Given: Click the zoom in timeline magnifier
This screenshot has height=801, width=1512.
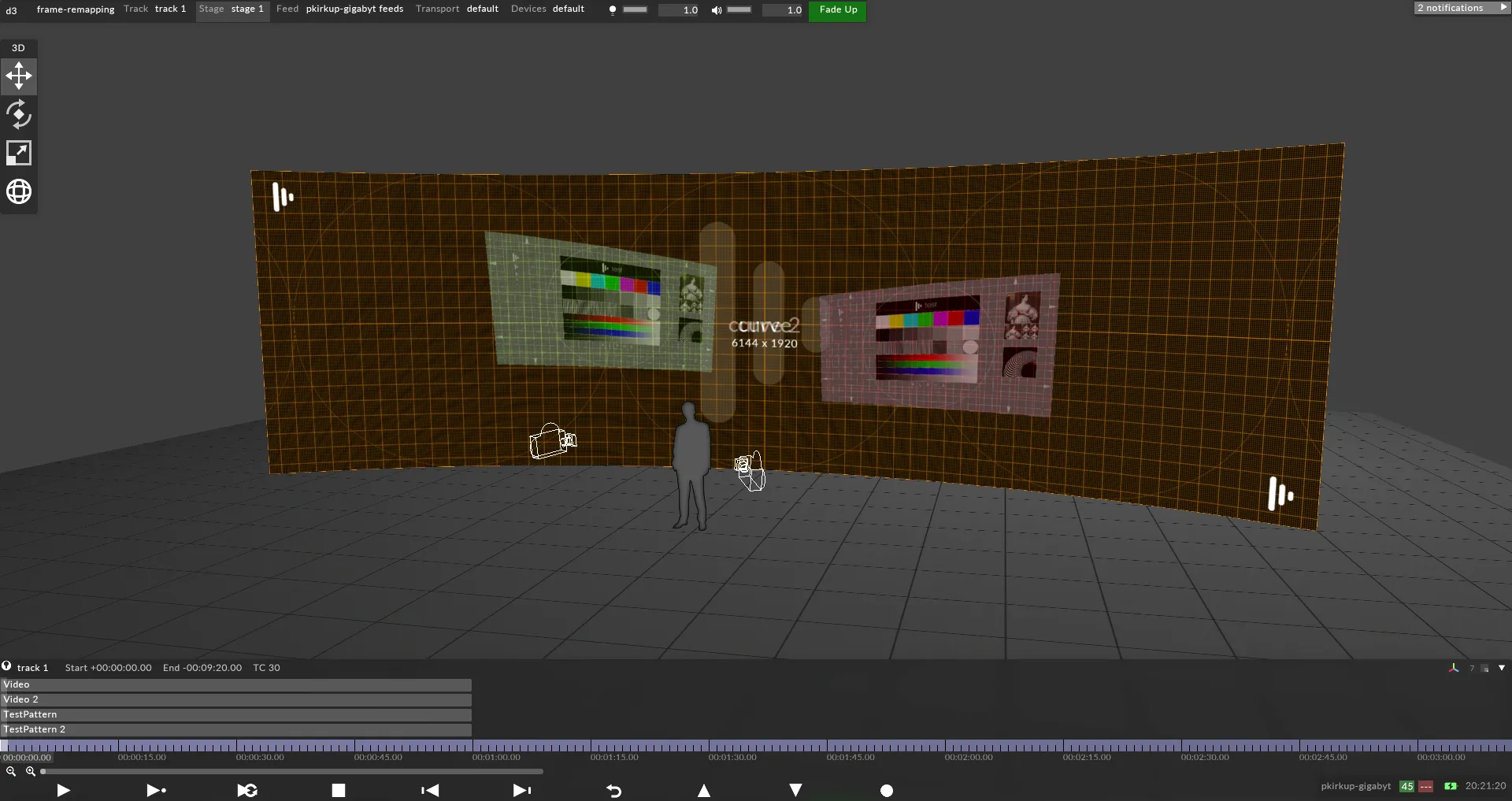Looking at the screenshot, I should tap(31, 772).
